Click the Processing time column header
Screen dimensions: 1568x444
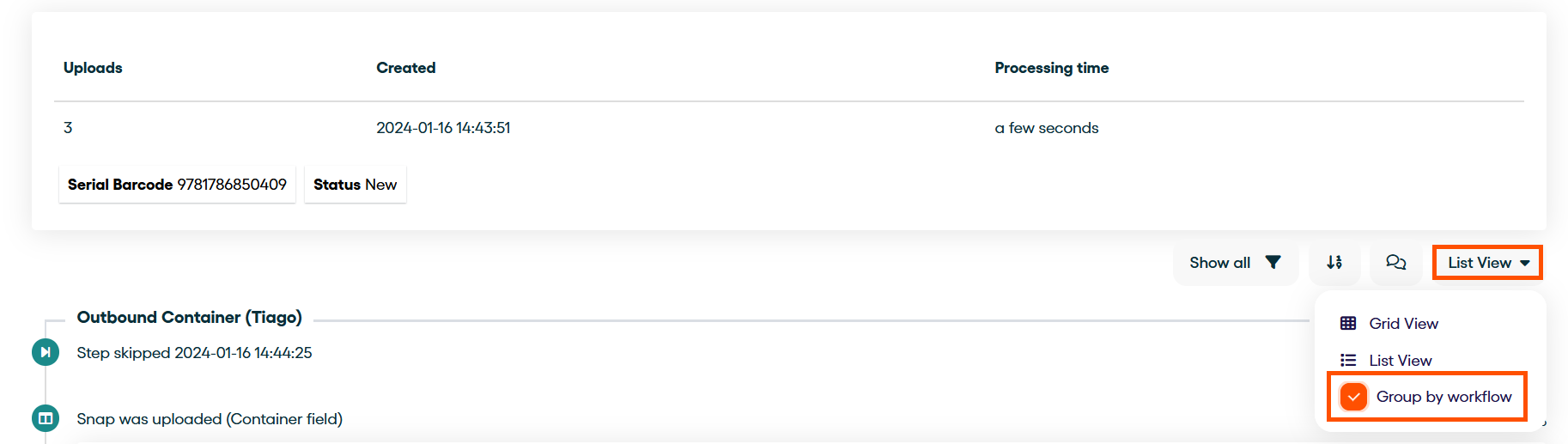tap(1052, 68)
